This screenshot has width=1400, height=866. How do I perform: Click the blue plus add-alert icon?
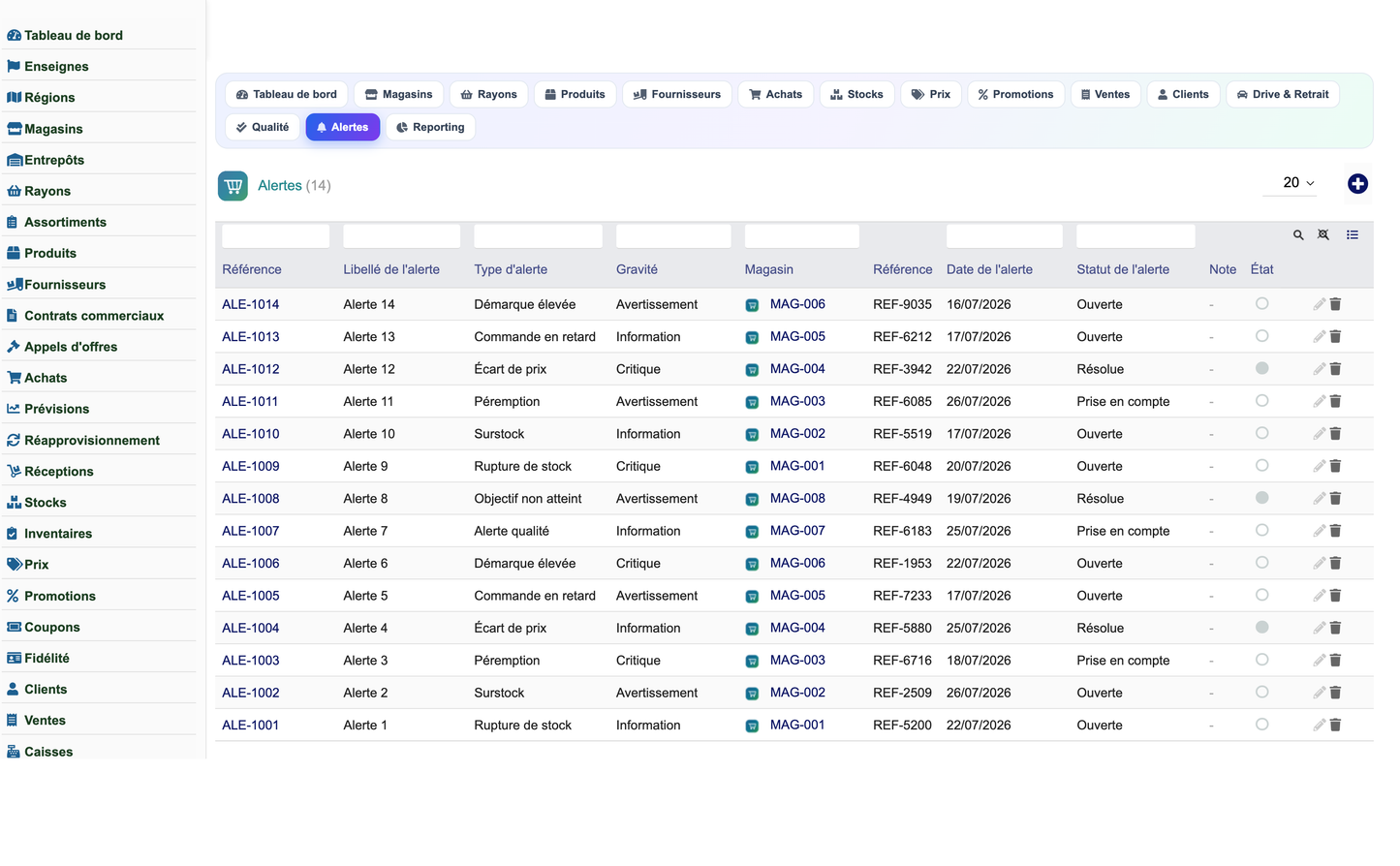coord(1357,184)
